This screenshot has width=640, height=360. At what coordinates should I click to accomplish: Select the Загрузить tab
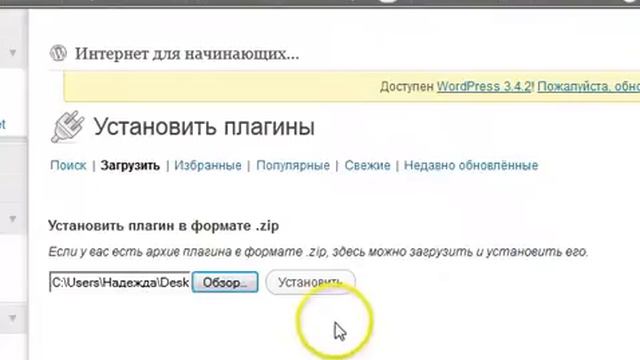(130, 165)
